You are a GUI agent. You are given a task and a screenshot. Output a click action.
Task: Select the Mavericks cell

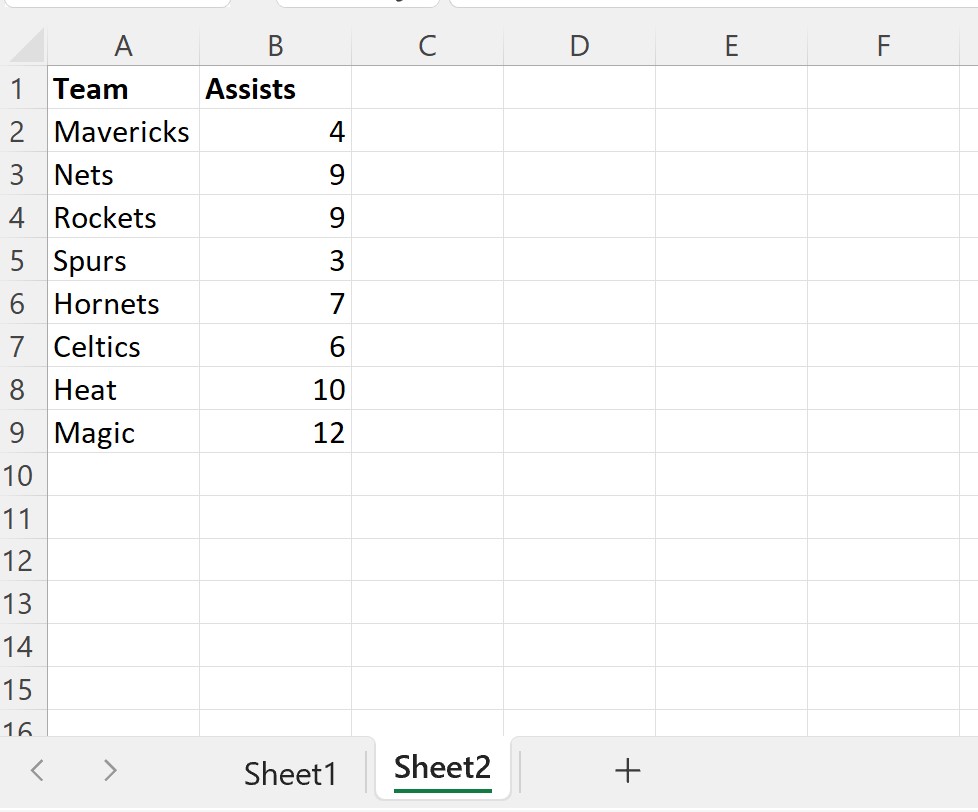(x=123, y=131)
